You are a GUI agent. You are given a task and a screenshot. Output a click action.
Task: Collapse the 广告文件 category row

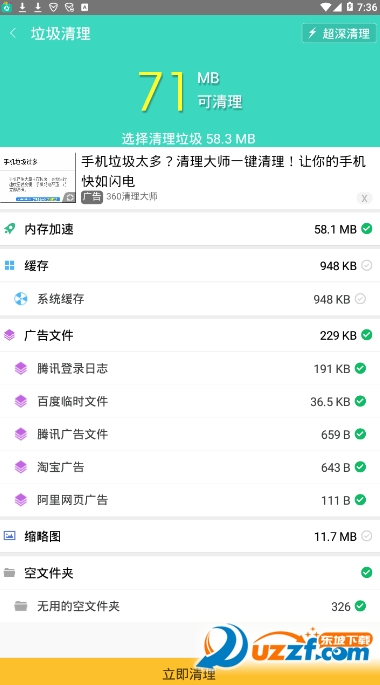[x=190, y=335]
